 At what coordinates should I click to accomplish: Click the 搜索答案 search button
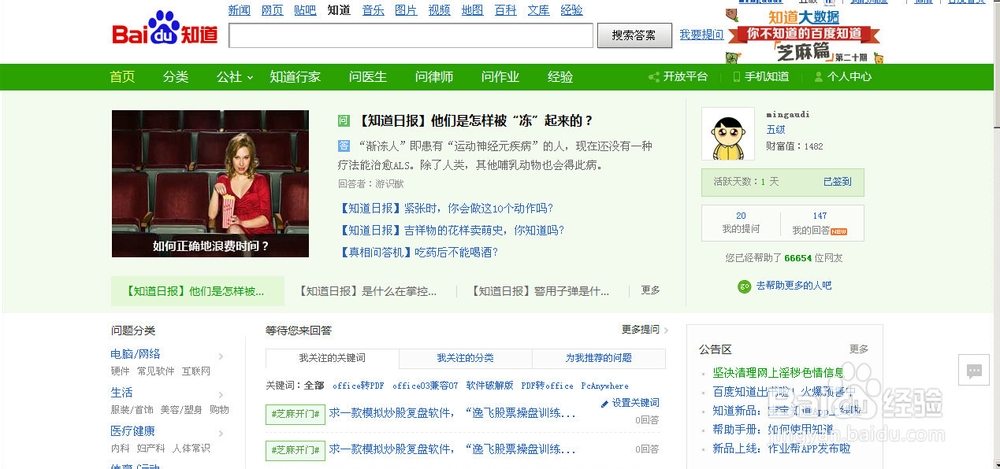634,36
